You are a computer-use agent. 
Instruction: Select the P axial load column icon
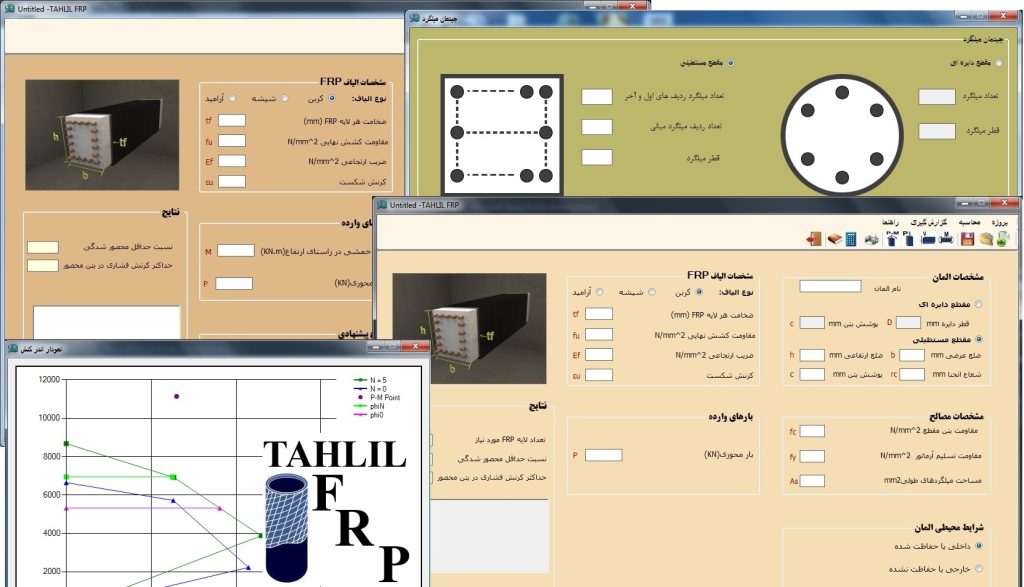click(x=909, y=239)
